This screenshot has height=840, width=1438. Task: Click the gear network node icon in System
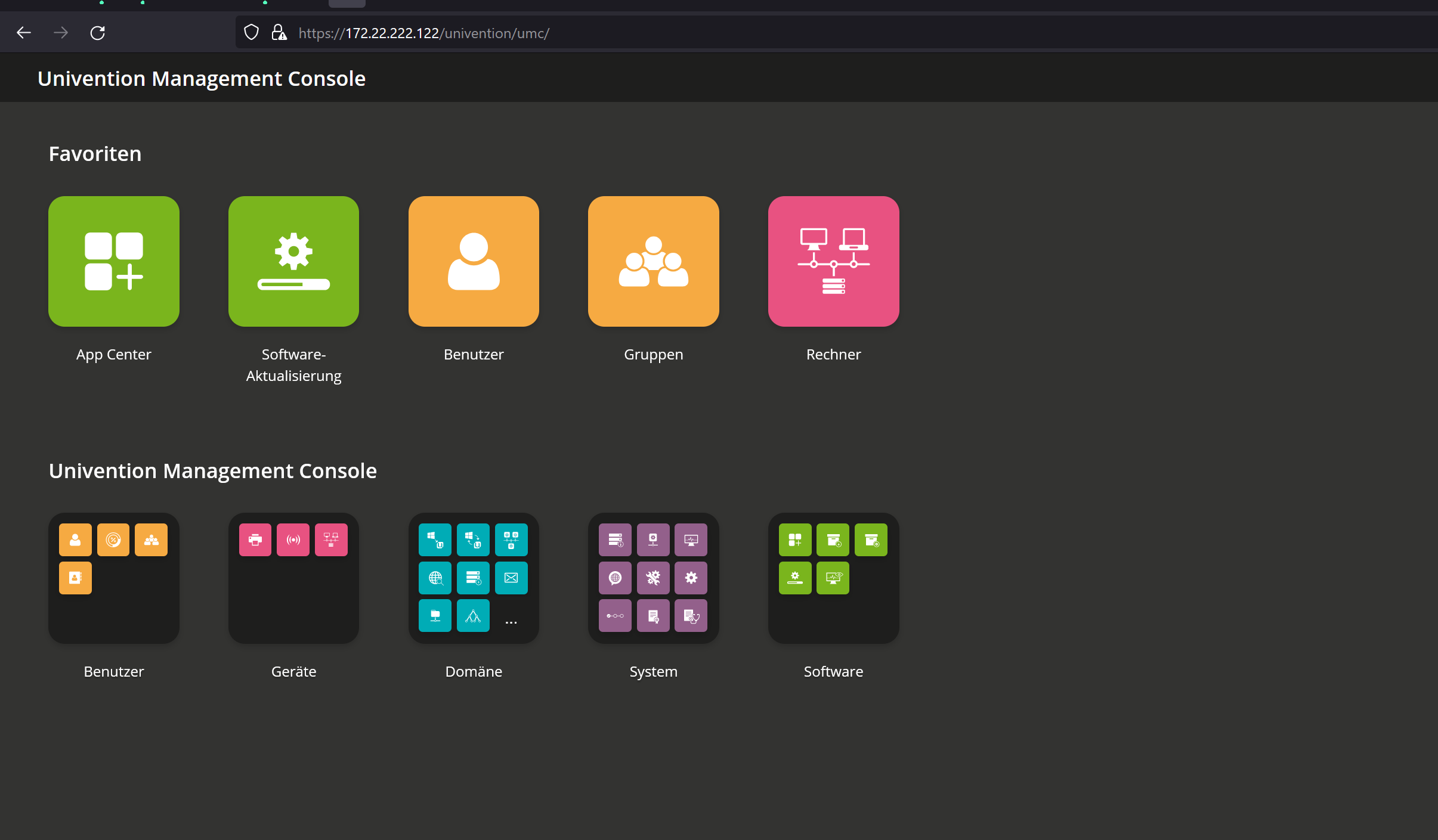coord(653,540)
